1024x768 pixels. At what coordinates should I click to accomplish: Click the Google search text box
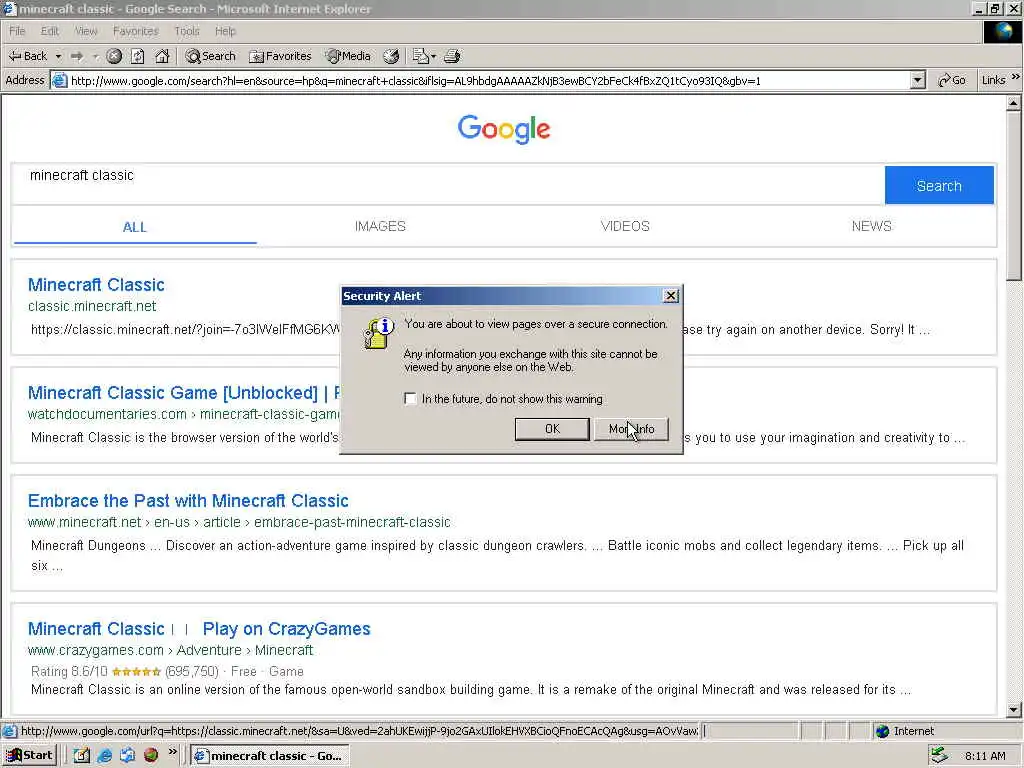[x=448, y=185]
